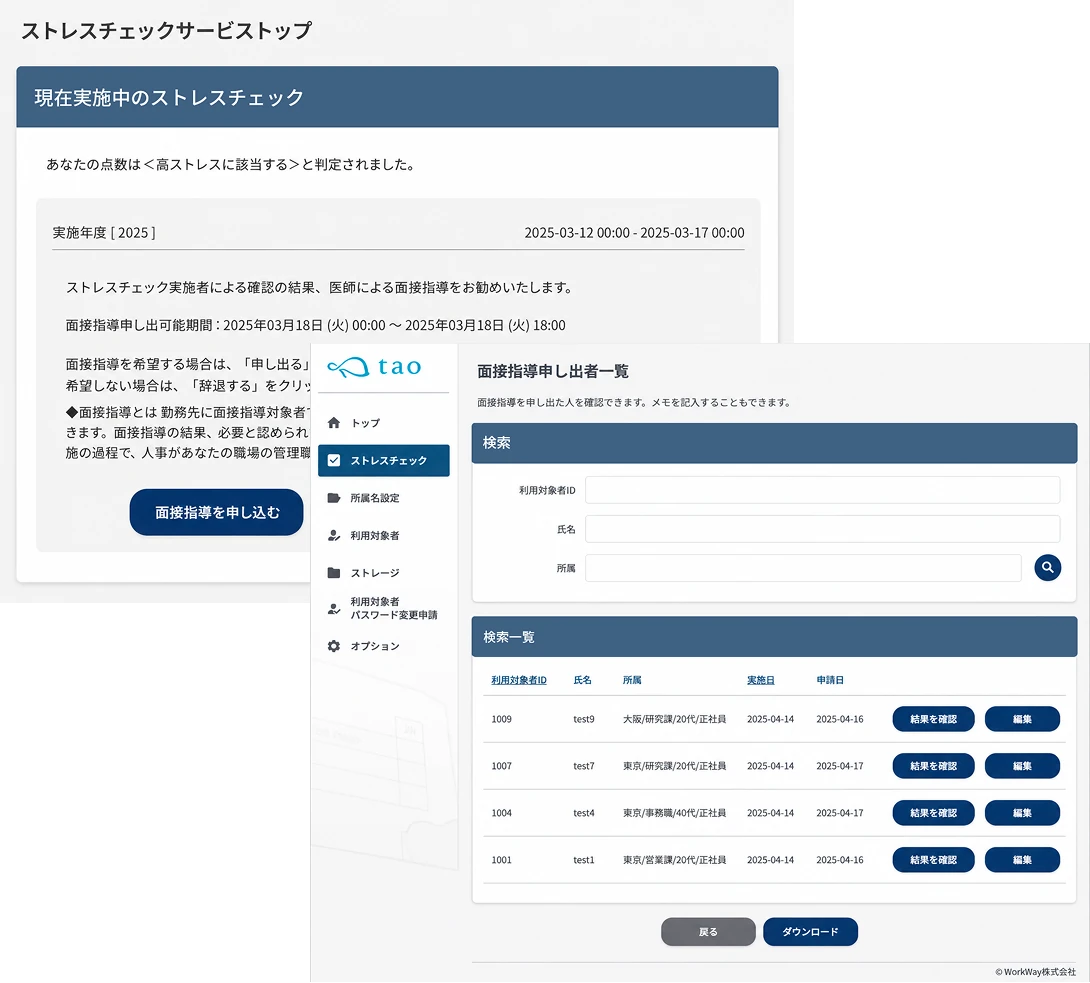Click the gear icon beside オプション
Image resolution: width=1090 pixels, height=983 pixels.
pos(334,646)
